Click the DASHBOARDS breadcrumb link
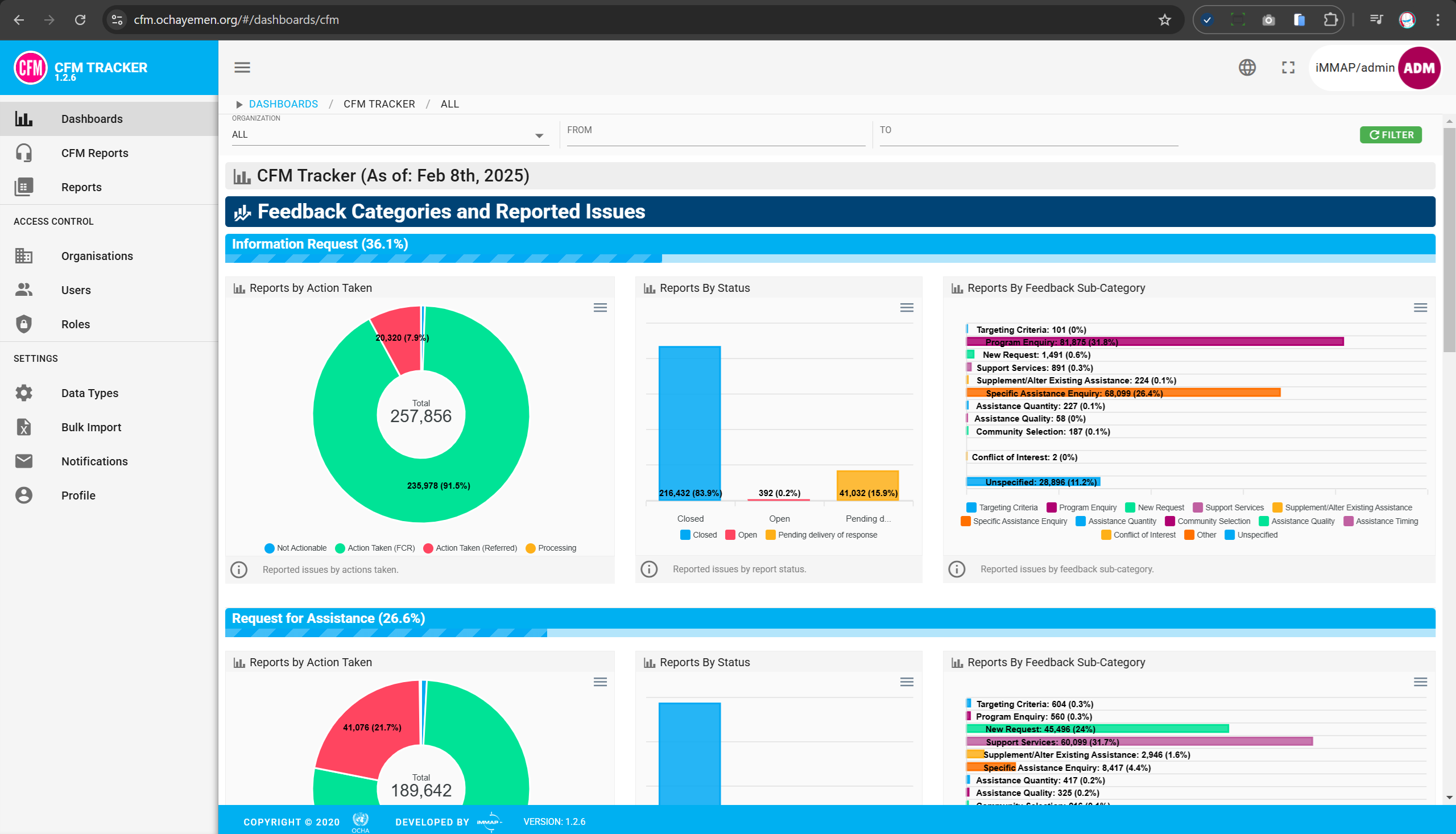Screen dimensions: 1456x834 click(x=283, y=104)
